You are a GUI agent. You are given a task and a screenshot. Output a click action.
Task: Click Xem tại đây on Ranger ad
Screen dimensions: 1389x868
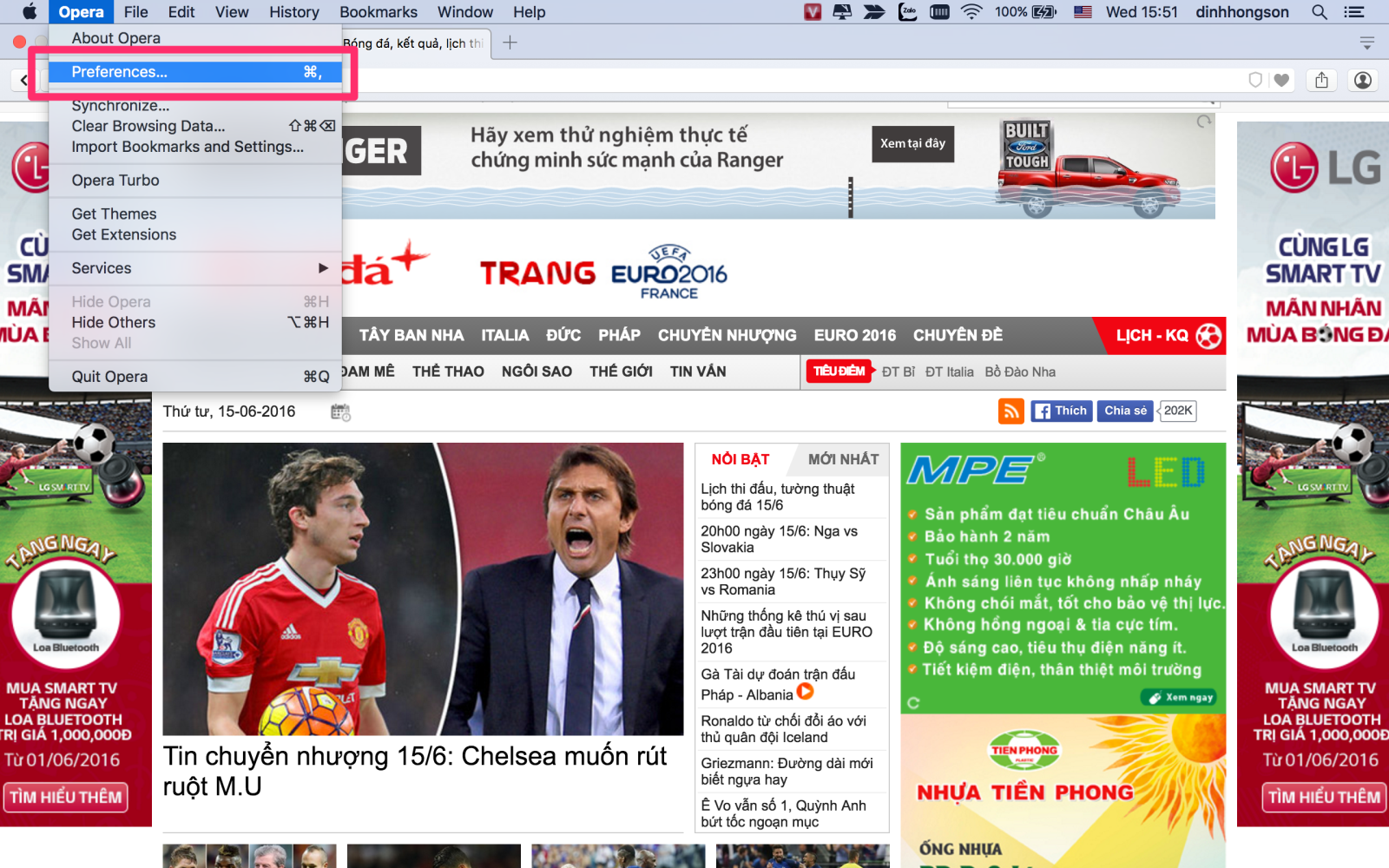[912, 144]
